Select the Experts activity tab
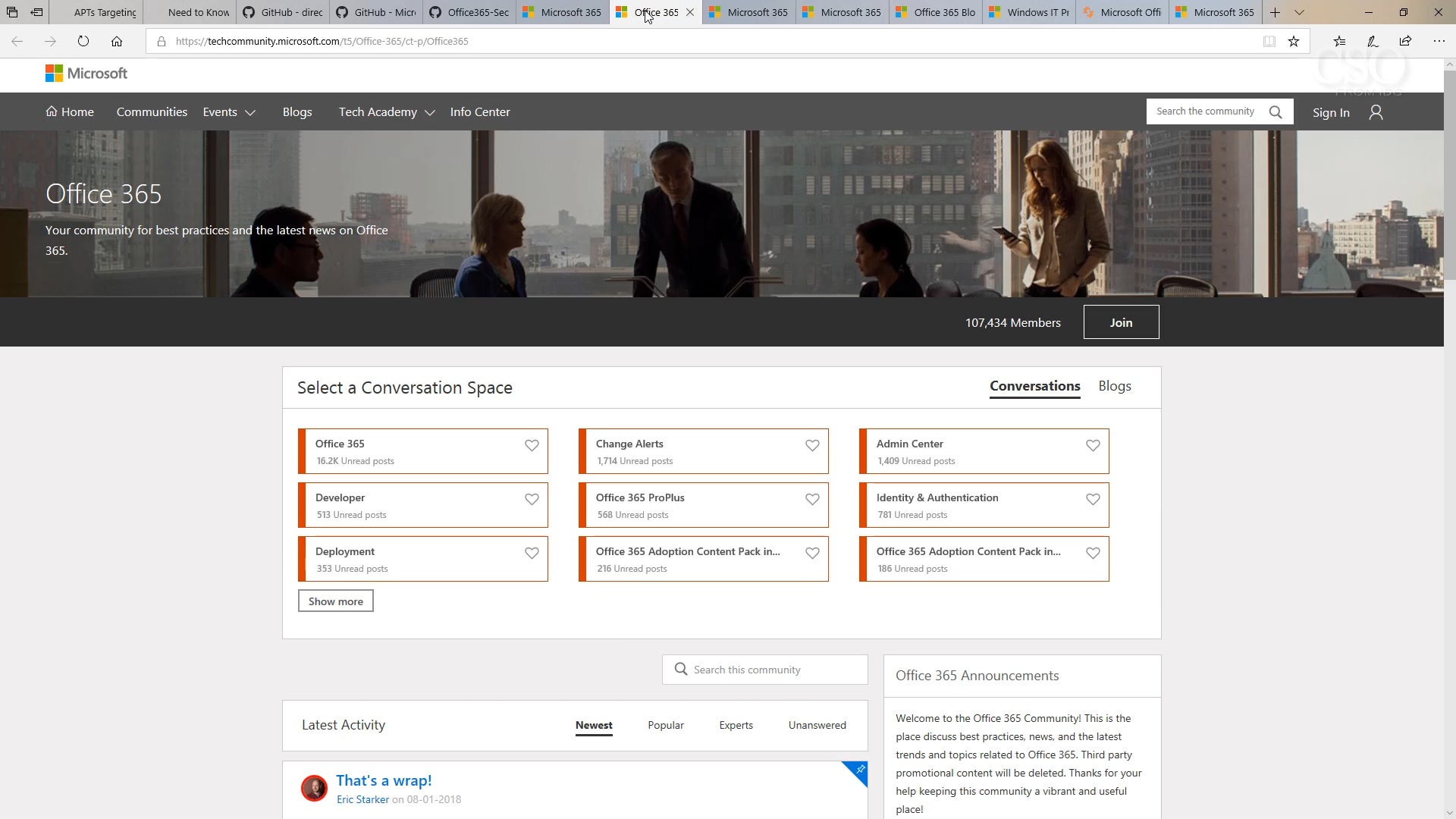1456x819 pixels. [x=736, y=726]
